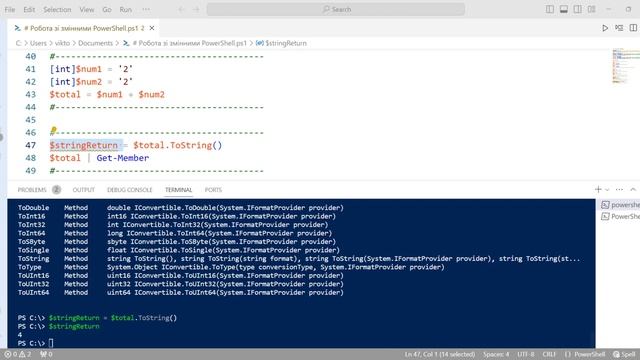Go back with the navigation arrow
Viewport: 640px width, 360px height.
(181, 9)
